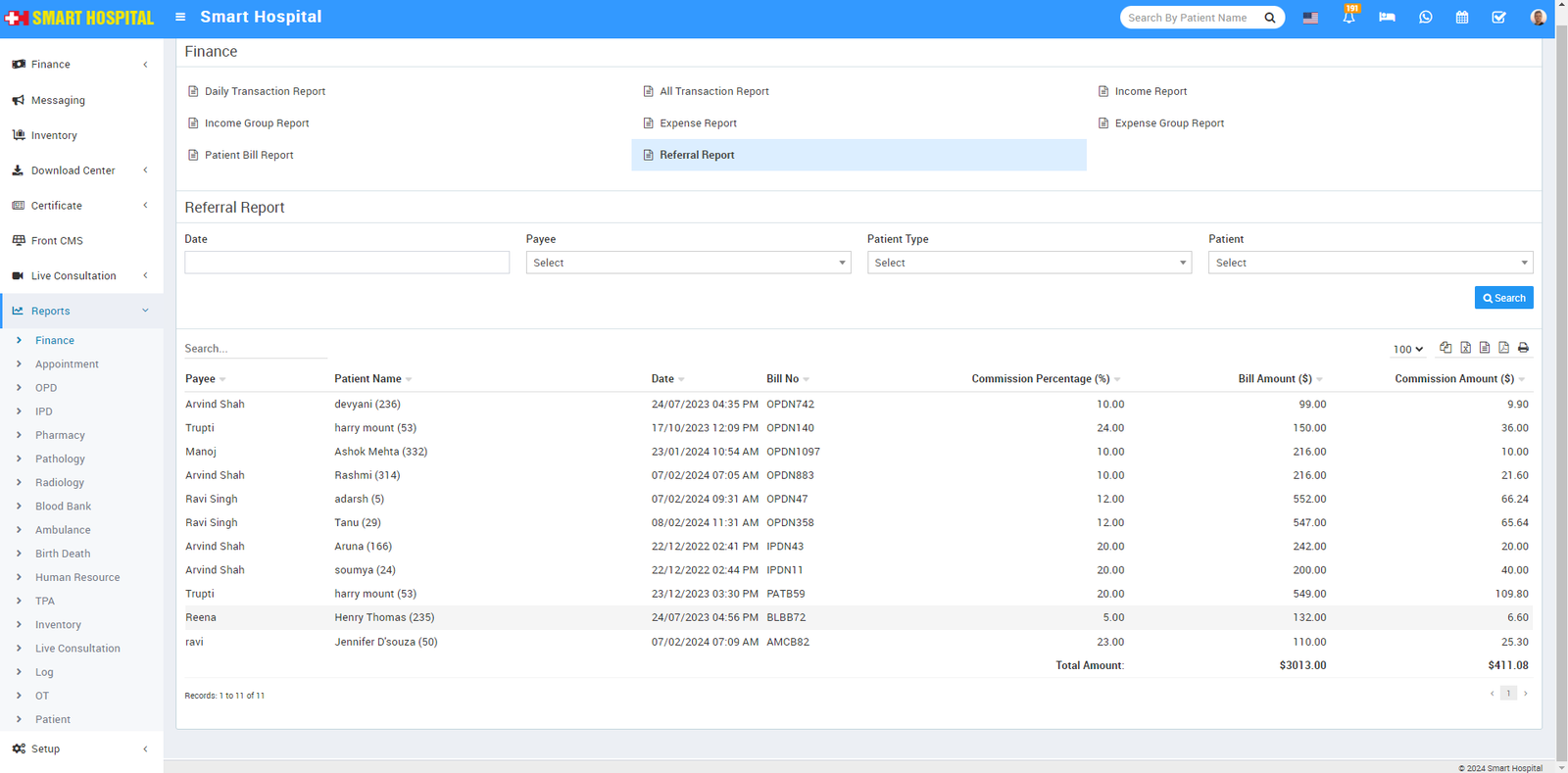Copy table data to clipboard
This screenshot has width=1568, height=773.
(1445, 348)
